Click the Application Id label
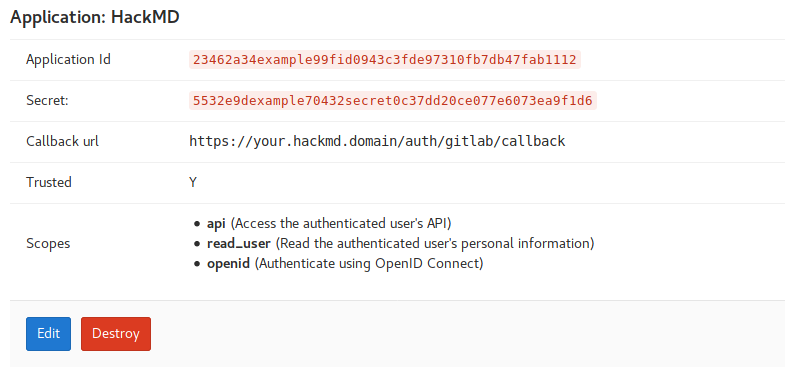 (x=68, y=60)
